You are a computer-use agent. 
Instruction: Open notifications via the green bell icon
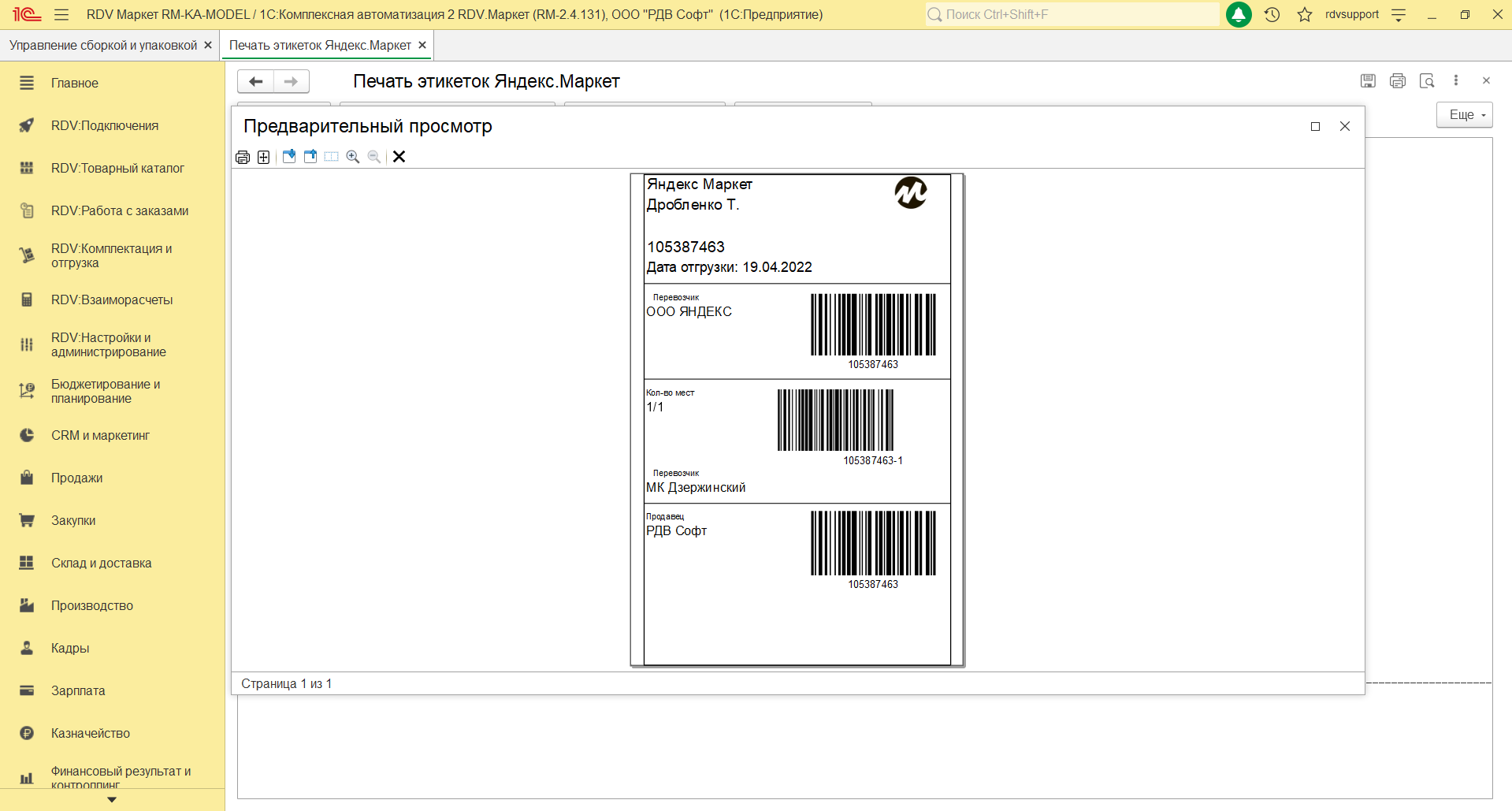(1239, 14)
